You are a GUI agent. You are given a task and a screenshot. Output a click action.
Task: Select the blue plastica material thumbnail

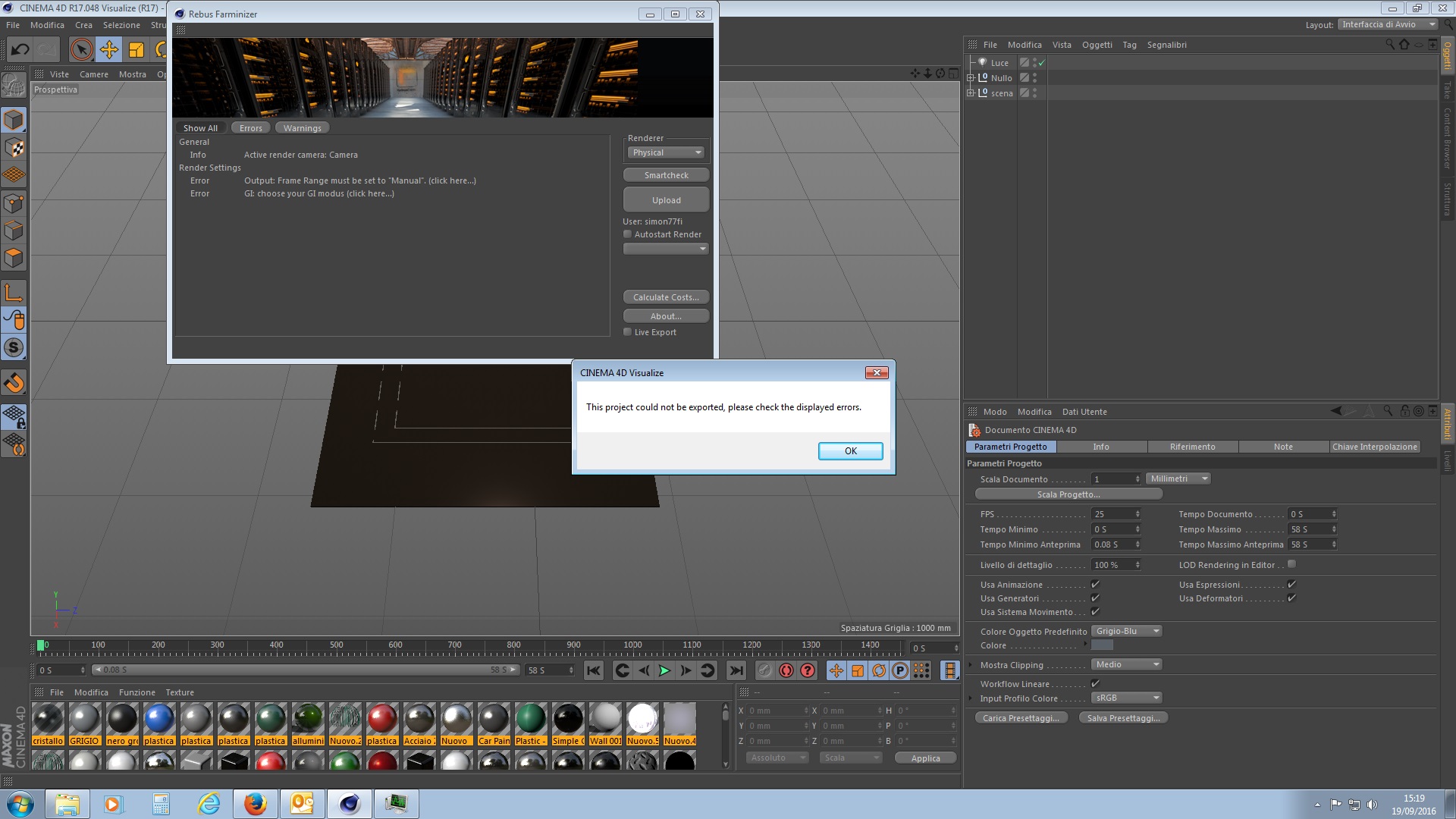159,718
